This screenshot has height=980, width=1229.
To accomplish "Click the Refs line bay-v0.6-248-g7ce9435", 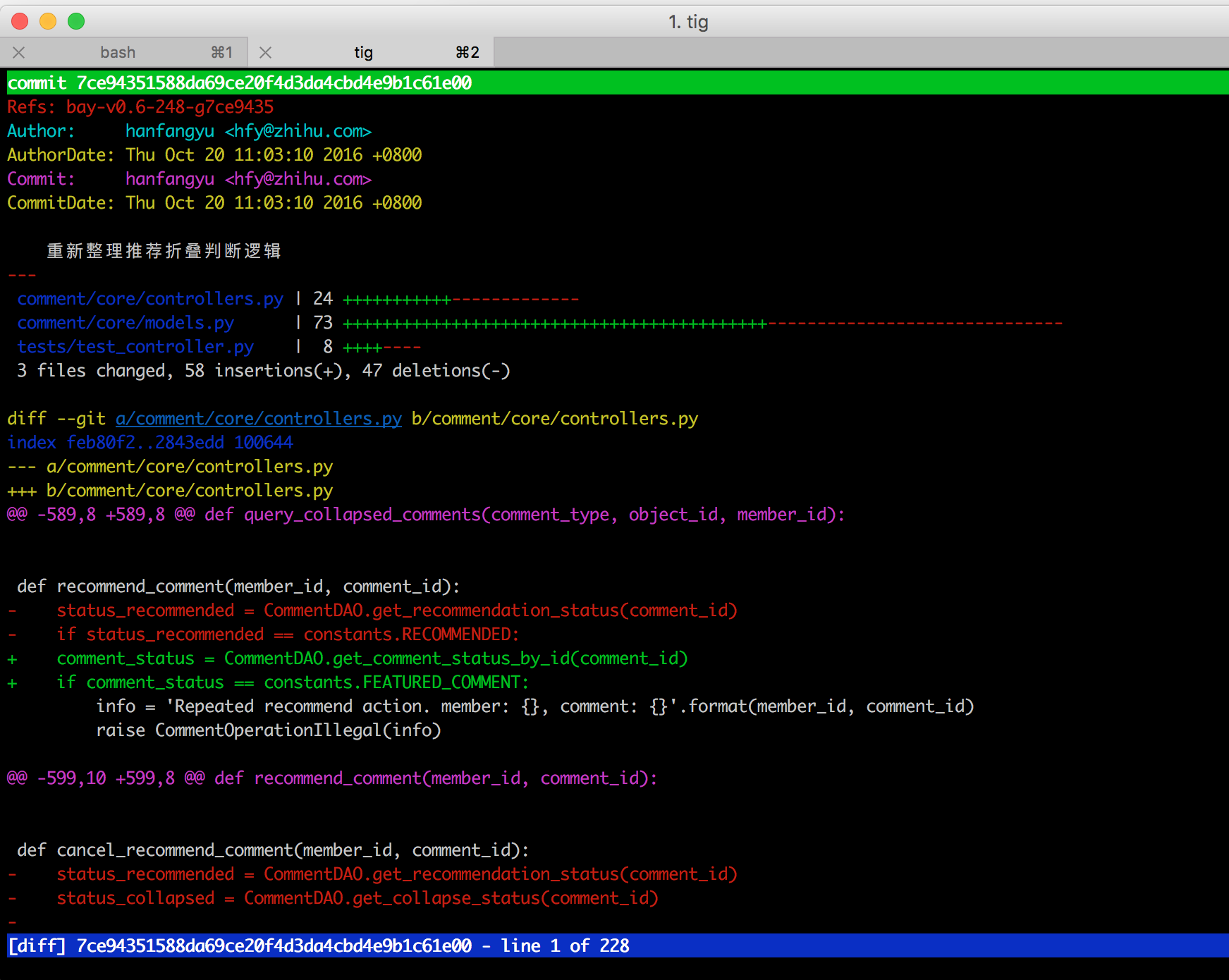I will click(x=140, y=107).
